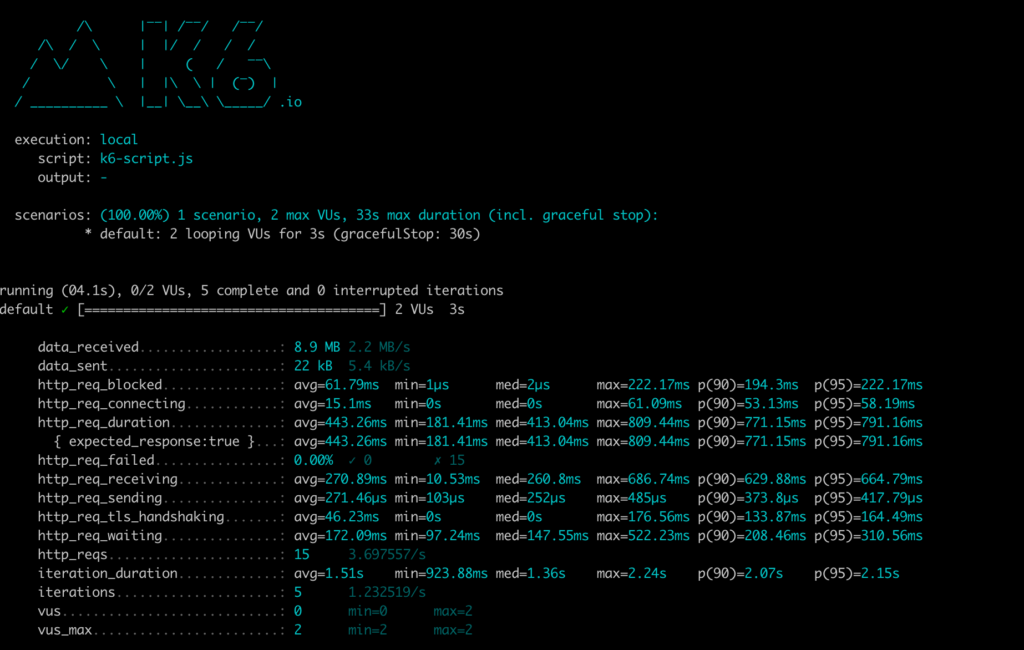The height and width of the screenshot is (650, 1024).
Task: Click the 'output:' label
Action: click(64, 178)
